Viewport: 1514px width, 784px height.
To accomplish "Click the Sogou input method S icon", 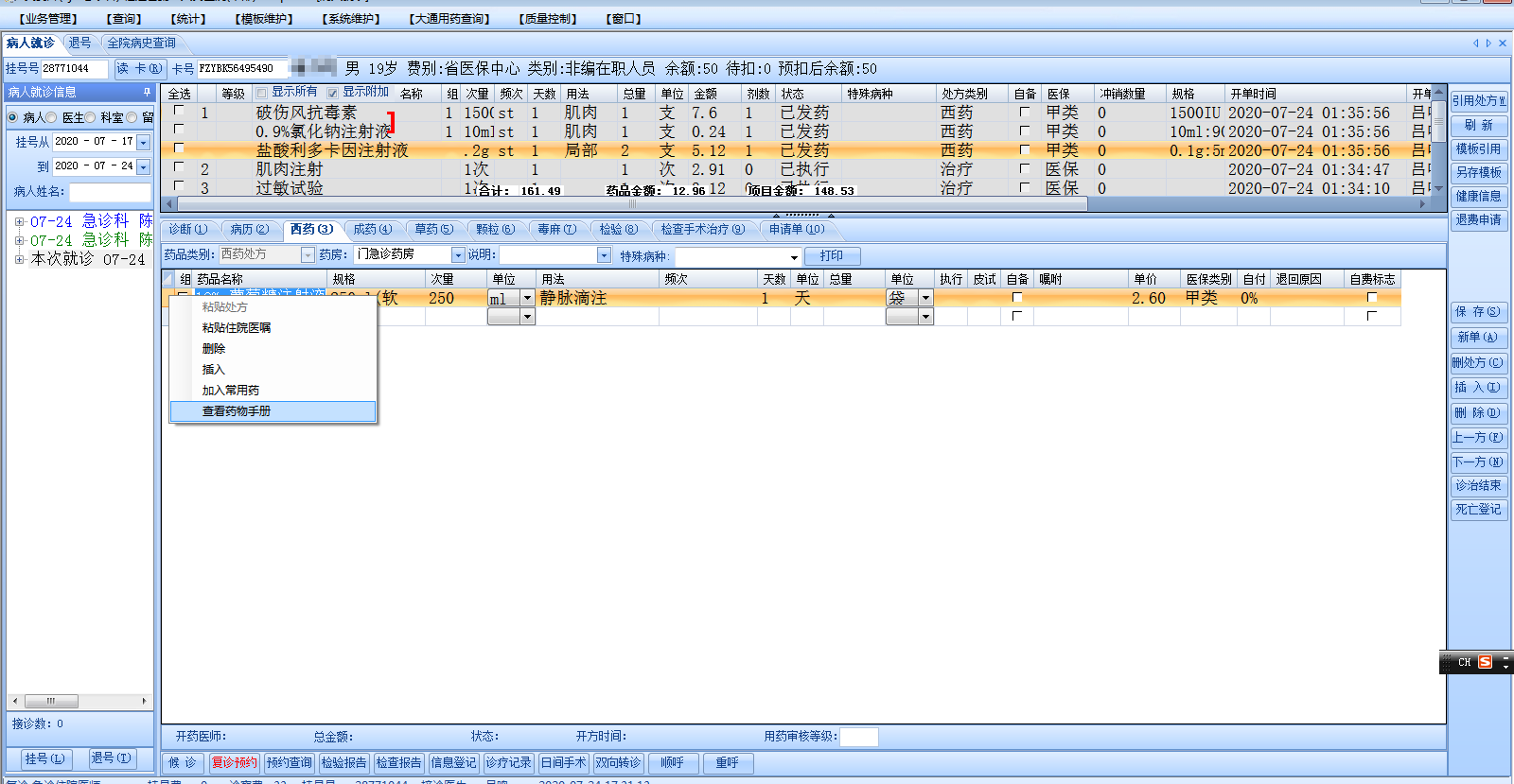I will (1485, 662).
